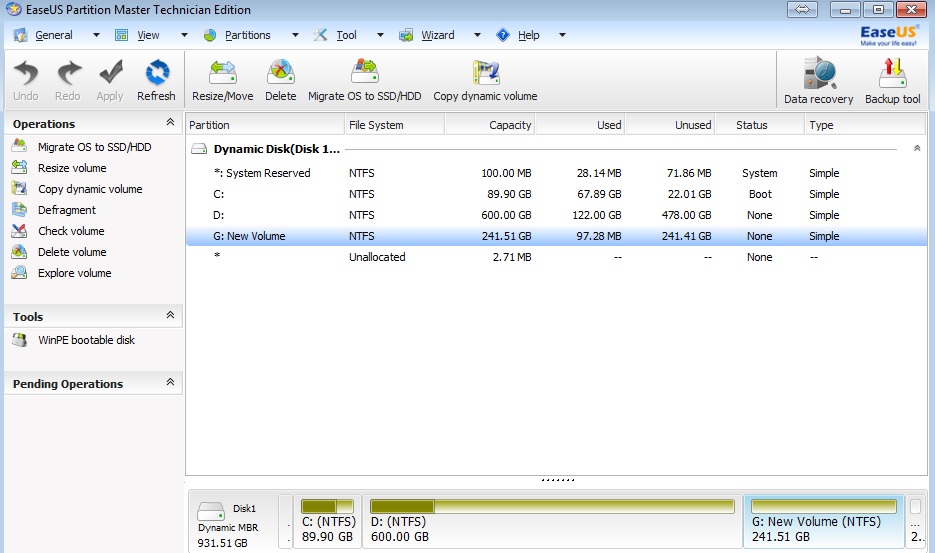Open the Tool menu
Viewport: 935px width, 553px height.
[x=346, y=35]
